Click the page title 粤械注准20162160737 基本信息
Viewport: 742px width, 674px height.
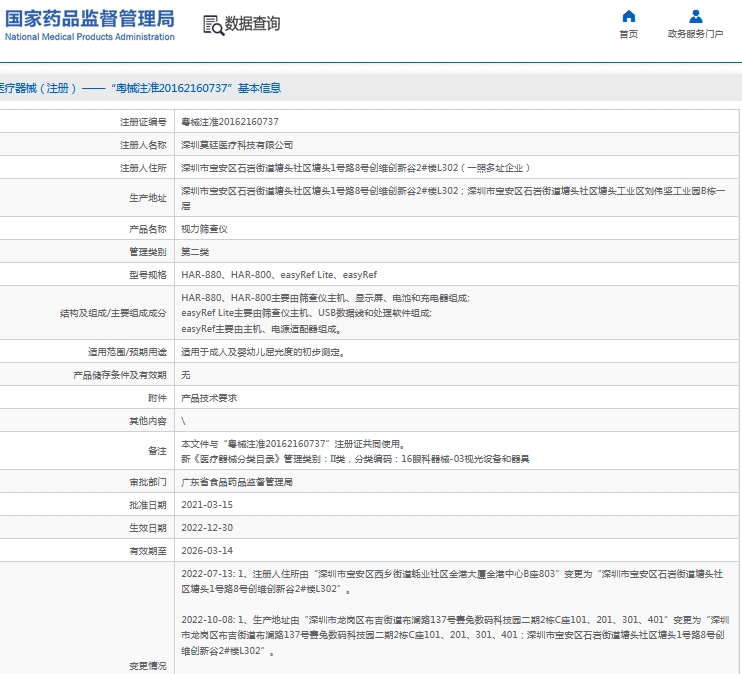[196, 88]
